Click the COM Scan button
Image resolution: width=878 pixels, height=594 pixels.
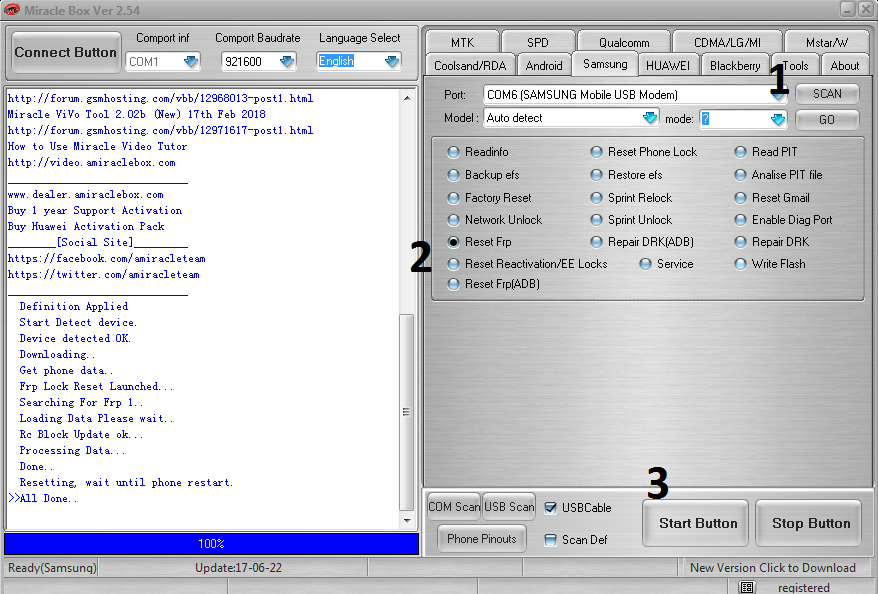[x=454, y=507]
